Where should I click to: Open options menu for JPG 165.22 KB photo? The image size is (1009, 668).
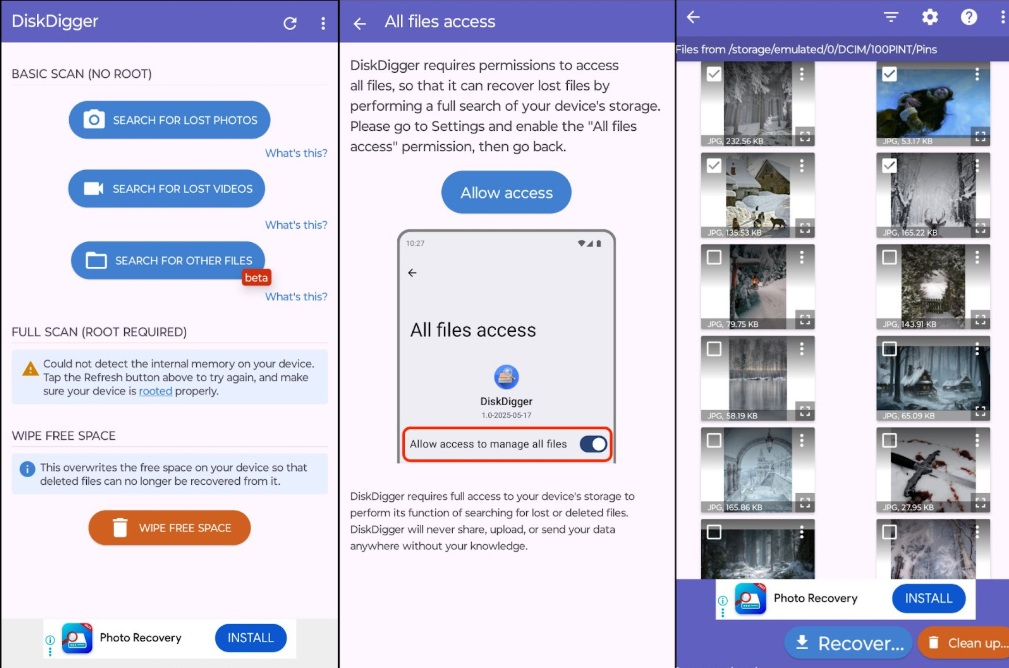(x=977, y=165)
